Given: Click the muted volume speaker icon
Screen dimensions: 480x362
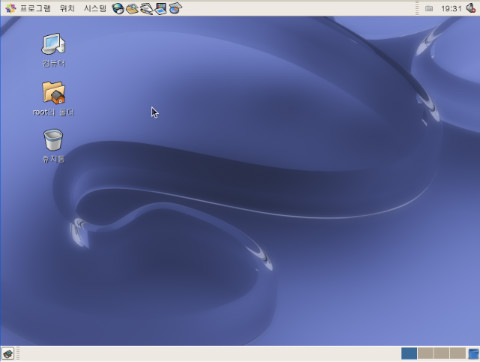Looking at the screenshot, I should [471, 8].
